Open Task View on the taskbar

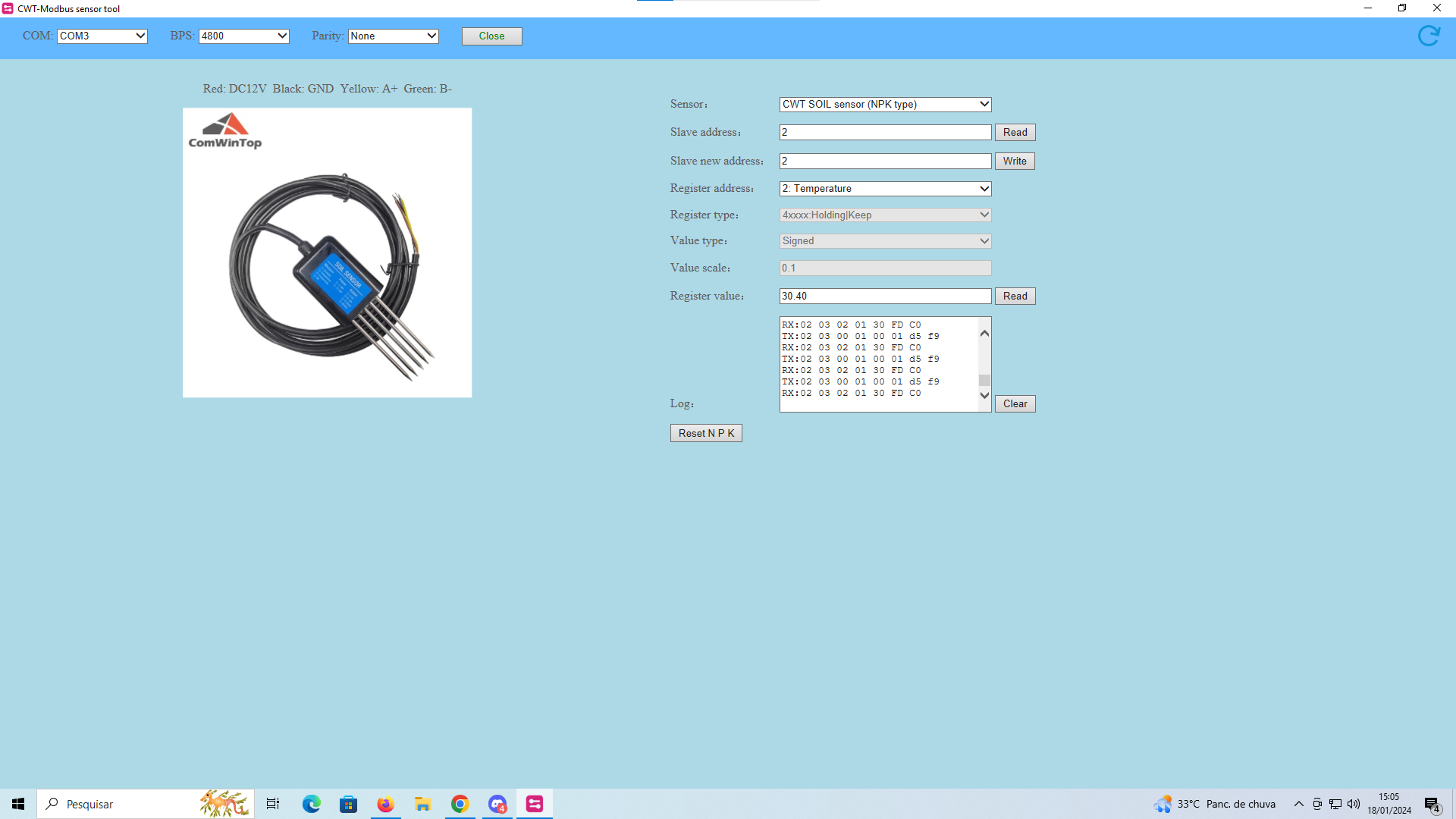(x=273, y=804)
